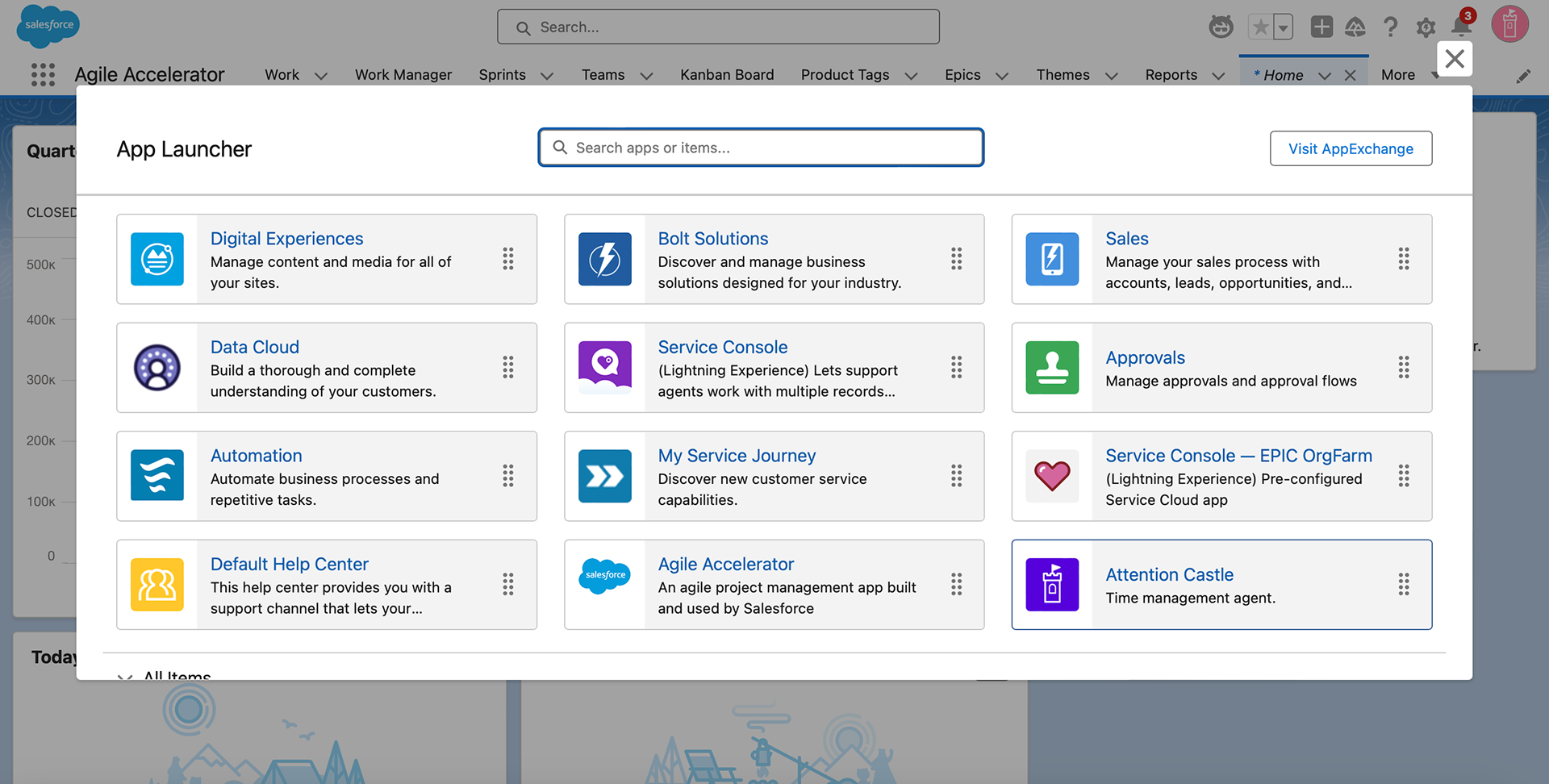Open the Approvals green stamp icon
This screenshot has height=784, width=1549.
(1052, 368)
